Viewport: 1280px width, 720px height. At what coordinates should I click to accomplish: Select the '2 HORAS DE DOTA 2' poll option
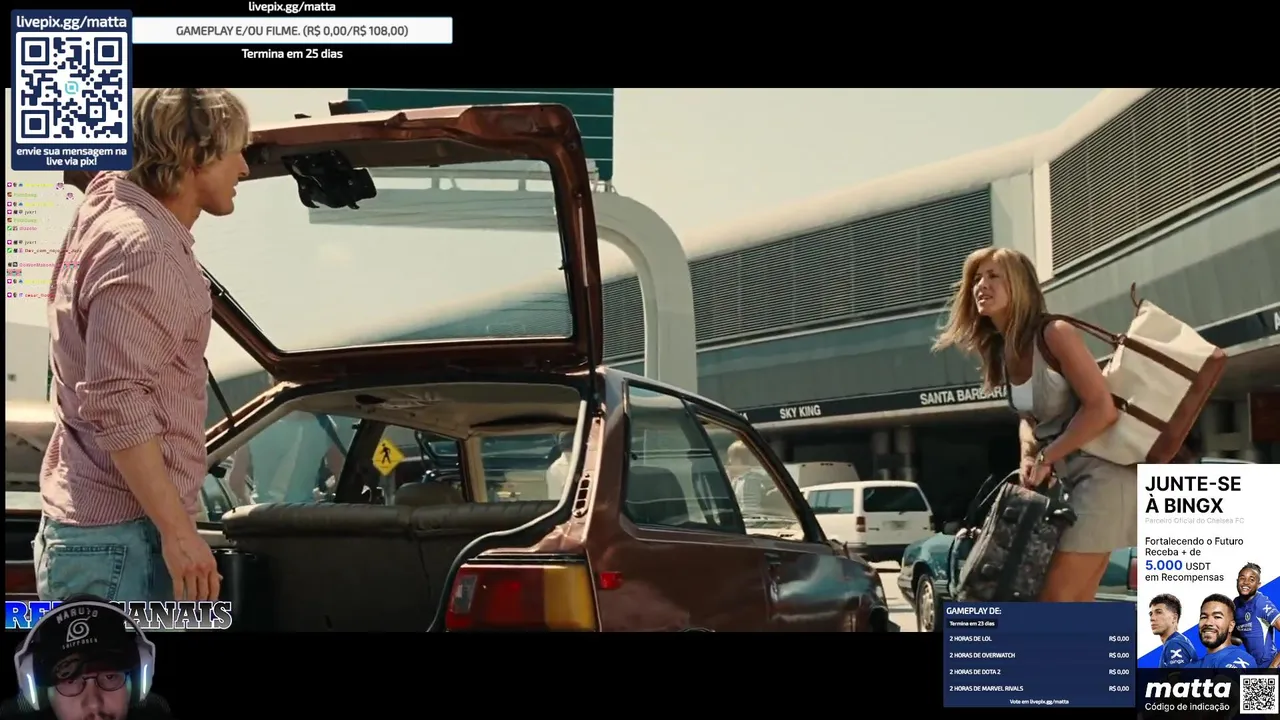(x=1038, y=672)
